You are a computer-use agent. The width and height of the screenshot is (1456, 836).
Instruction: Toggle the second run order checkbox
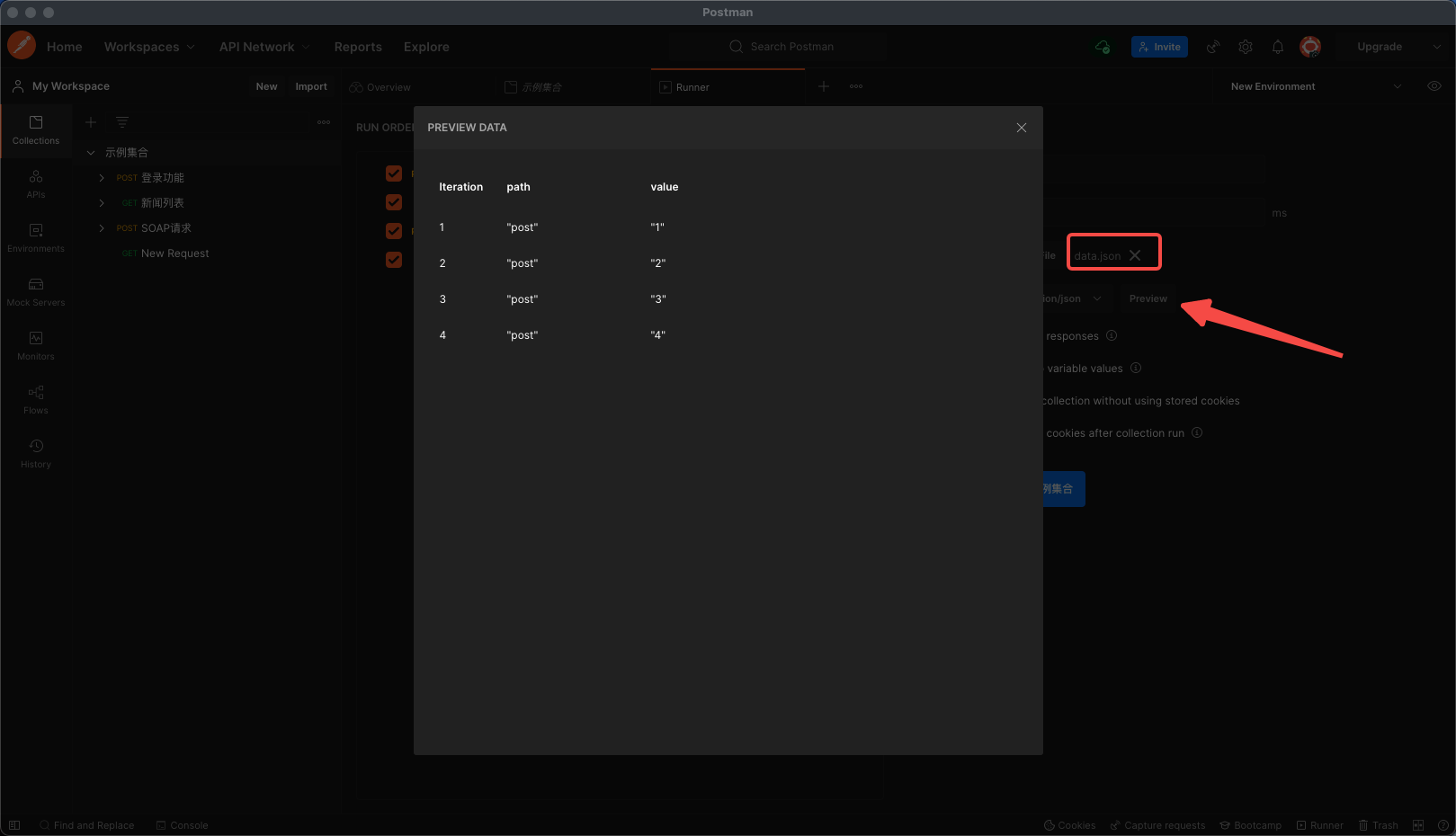394,202
